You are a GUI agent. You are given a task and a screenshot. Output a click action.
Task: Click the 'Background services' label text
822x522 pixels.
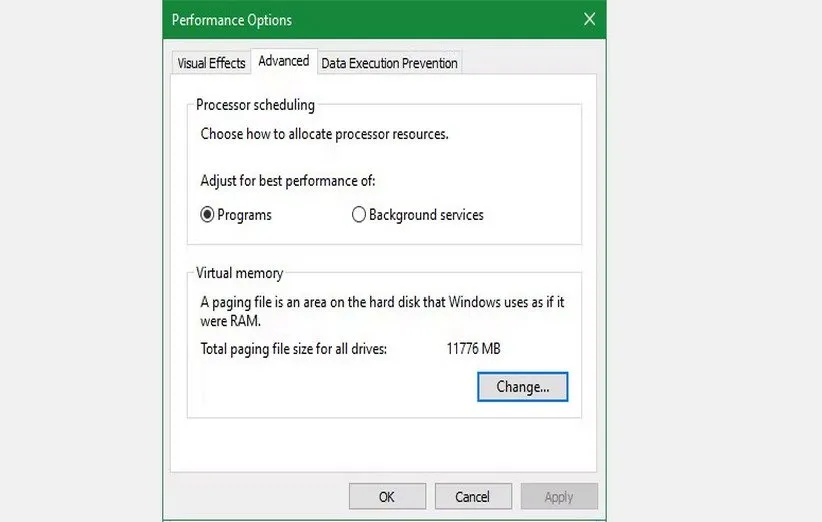click(426, 214)
